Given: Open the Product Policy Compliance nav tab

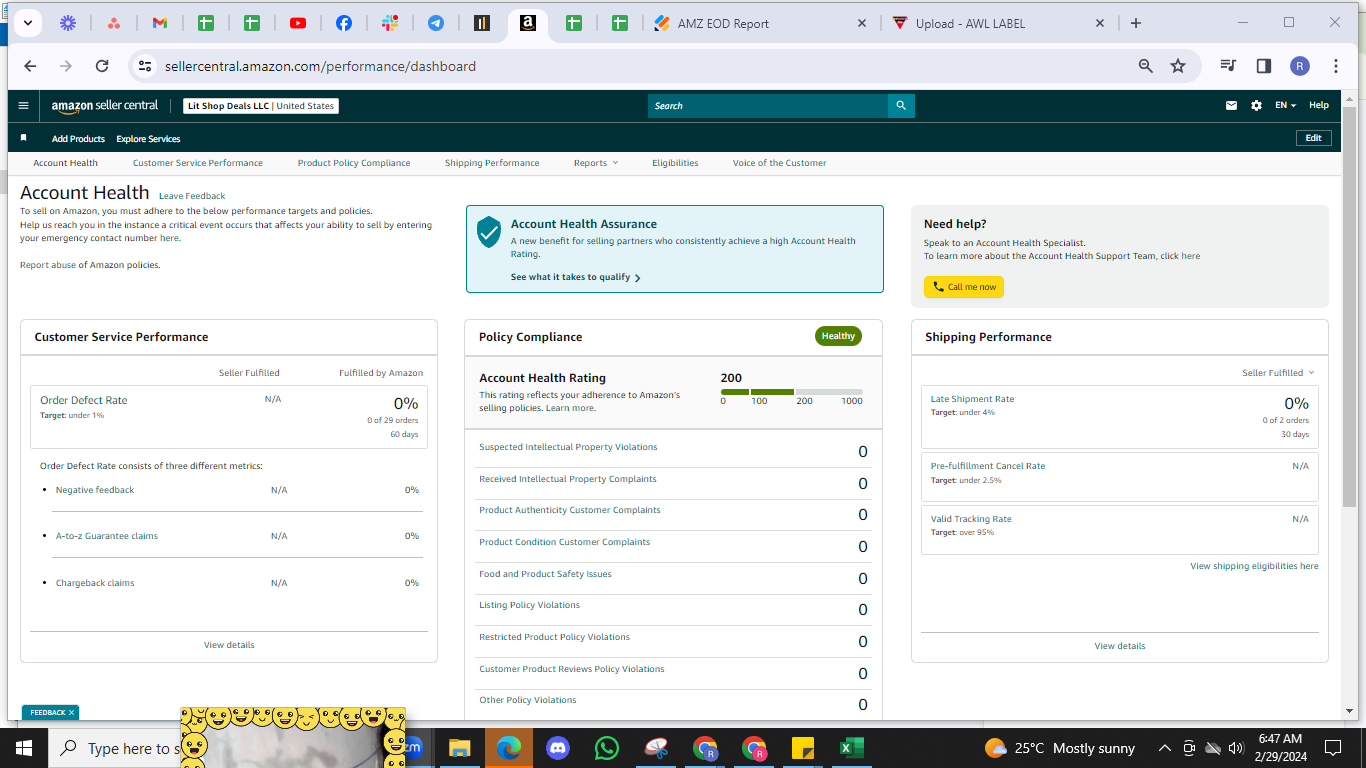Looking at the screenshot, I should tap(354, 163).
